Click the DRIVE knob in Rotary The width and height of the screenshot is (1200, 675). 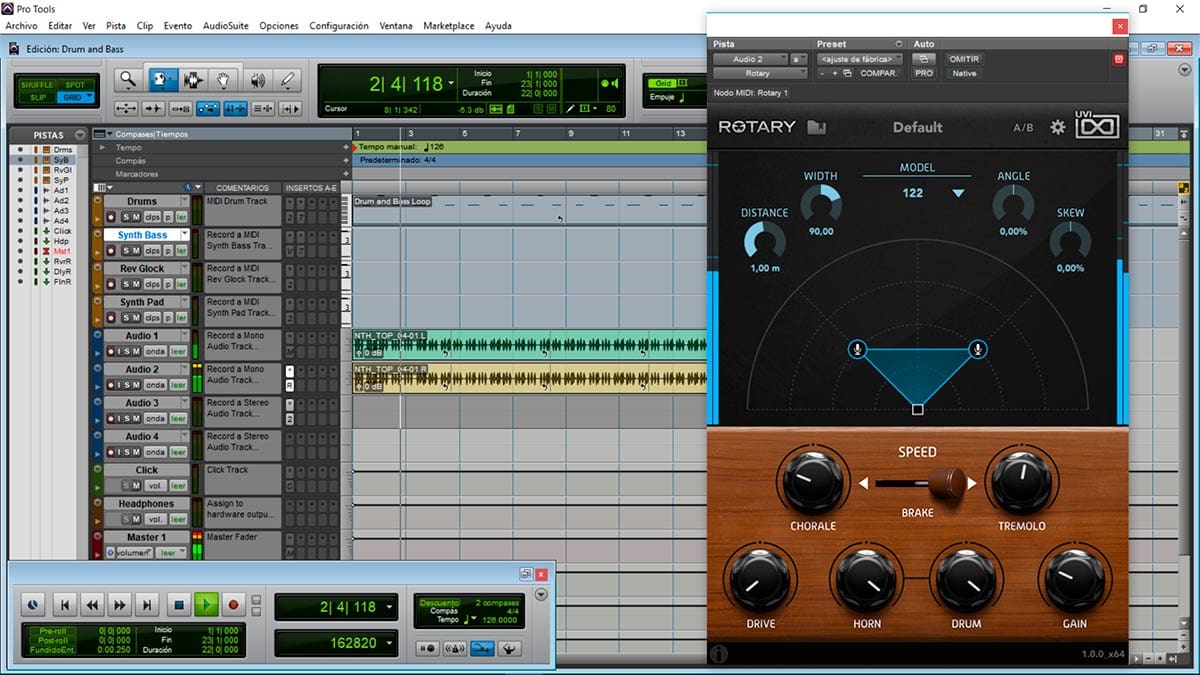click(x=759, y=579)
